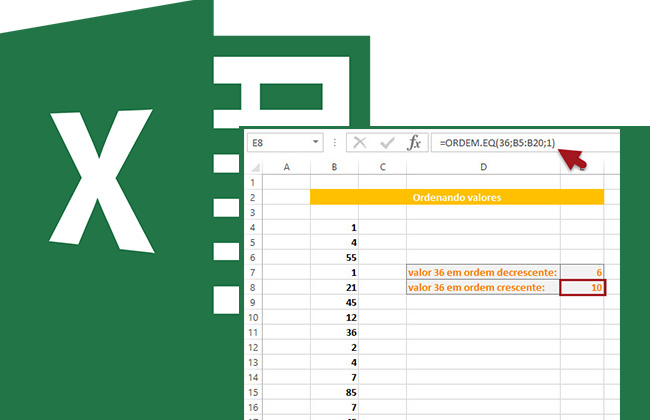The image size is (650, 420).
Task: Select the cell containing 12
Action: coord(334,317)
